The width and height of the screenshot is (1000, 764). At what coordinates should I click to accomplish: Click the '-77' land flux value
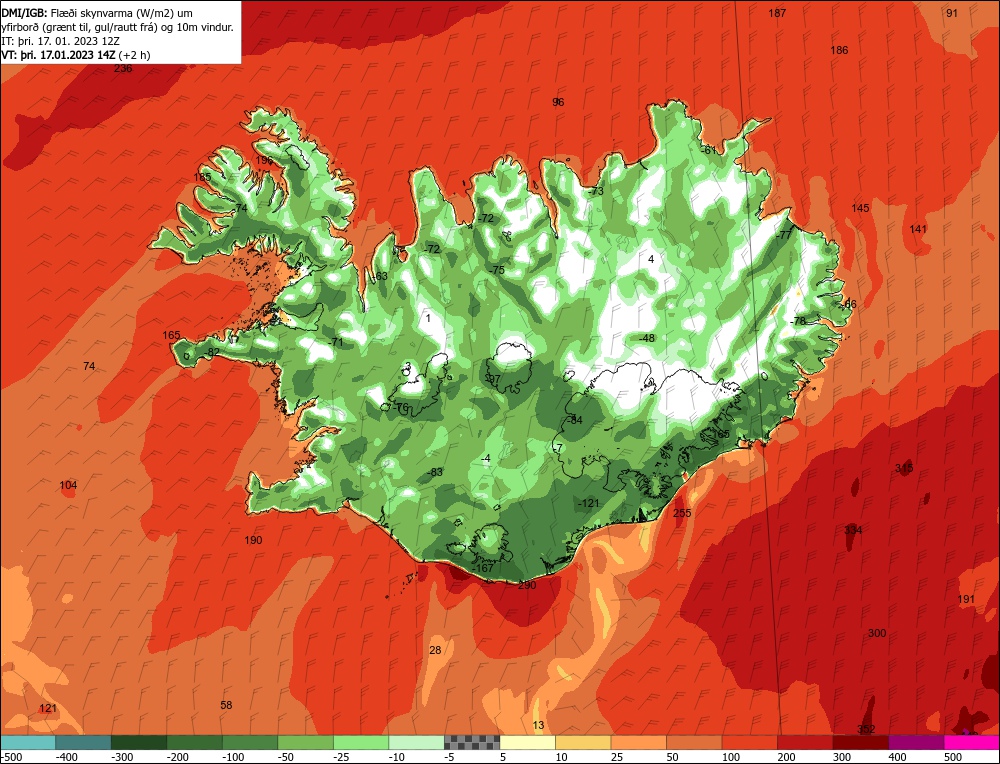pyautogui.click(x=783, y=235)
